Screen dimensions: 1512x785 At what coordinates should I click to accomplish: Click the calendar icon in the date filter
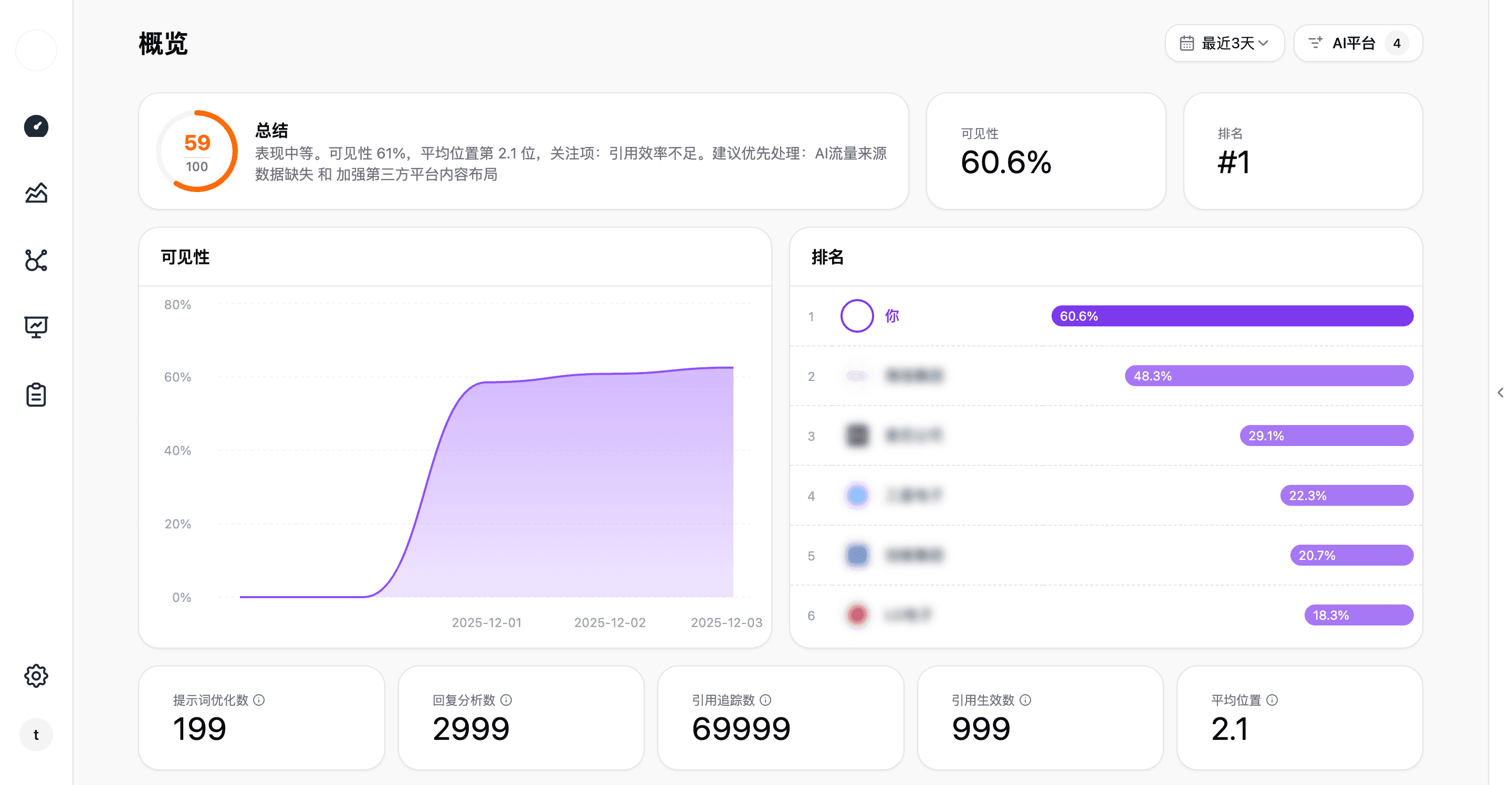(1188, 43)
